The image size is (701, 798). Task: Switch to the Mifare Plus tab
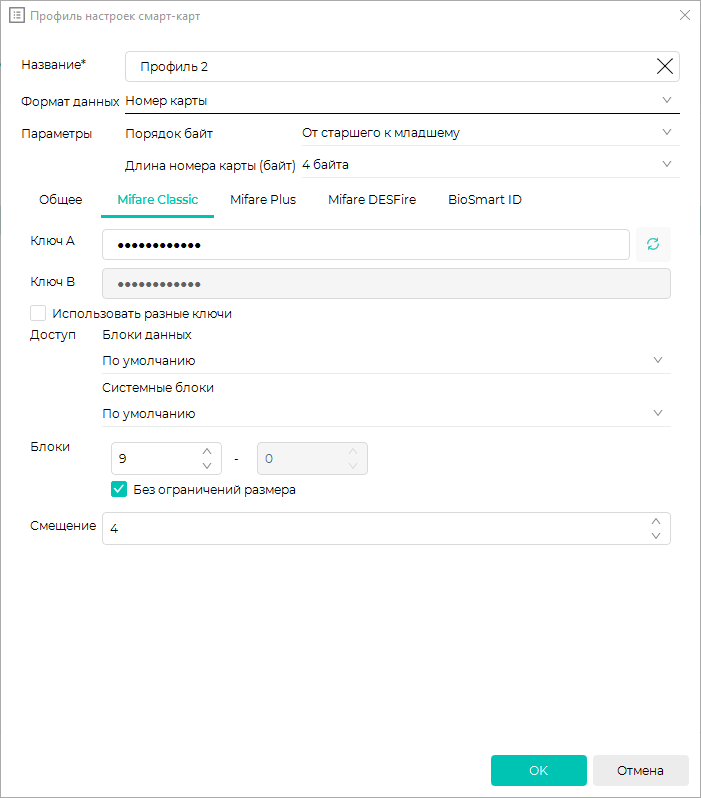tap(263, 200)
